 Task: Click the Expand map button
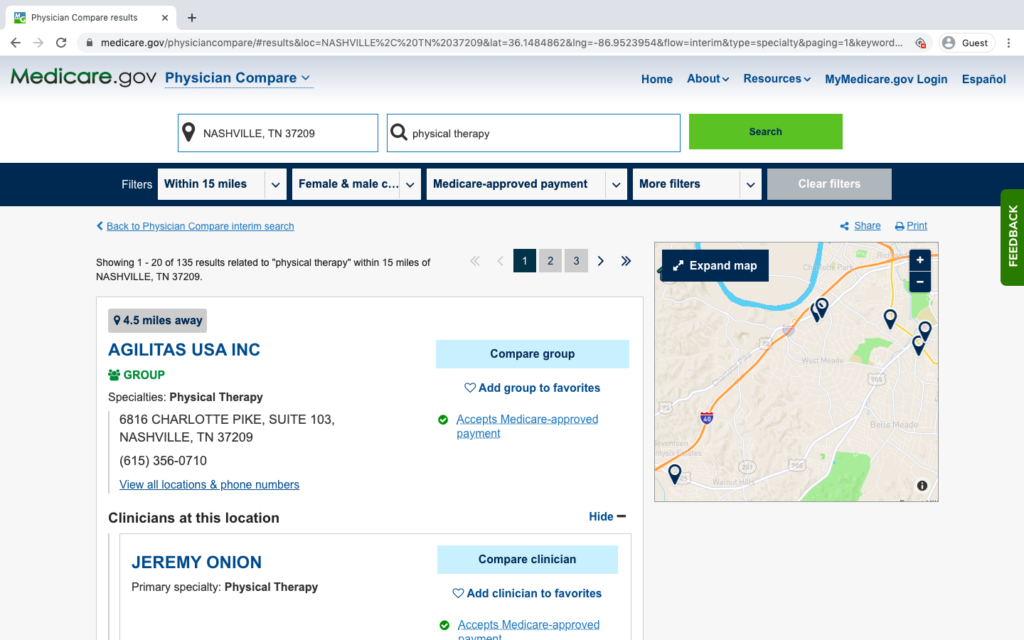coord(715,265)
